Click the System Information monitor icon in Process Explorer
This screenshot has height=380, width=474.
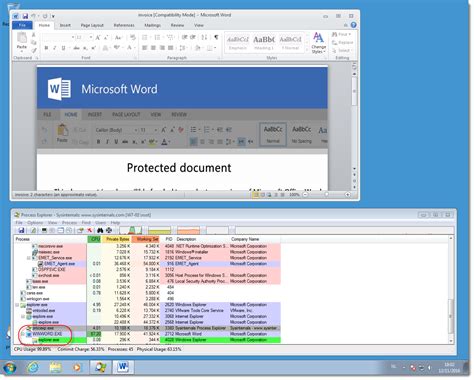point(44,230)
